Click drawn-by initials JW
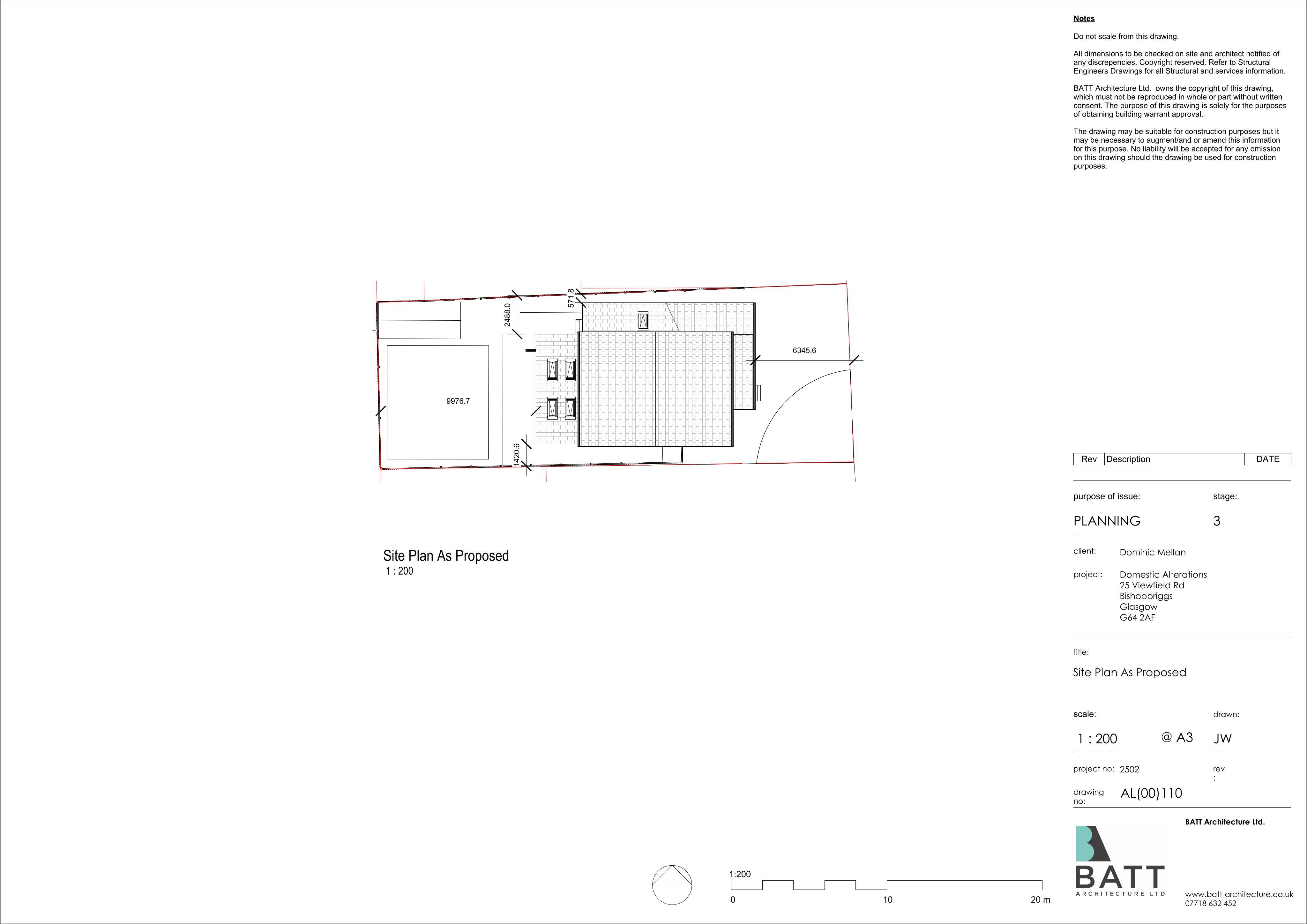 (1222, 739)
